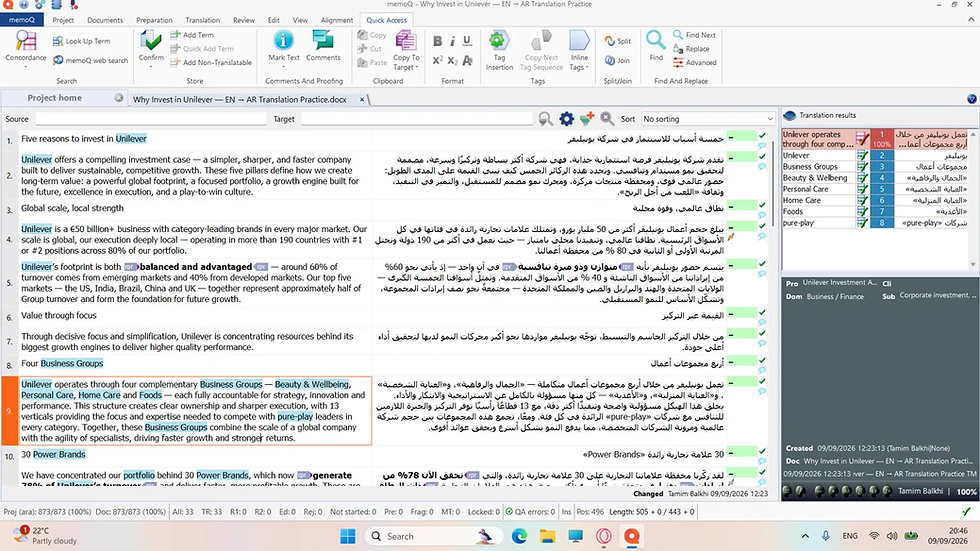Collapse the ribbon with the chevron
Image resolution: width=980 pixels, height=551 pixels.
[x=971, y=19]
